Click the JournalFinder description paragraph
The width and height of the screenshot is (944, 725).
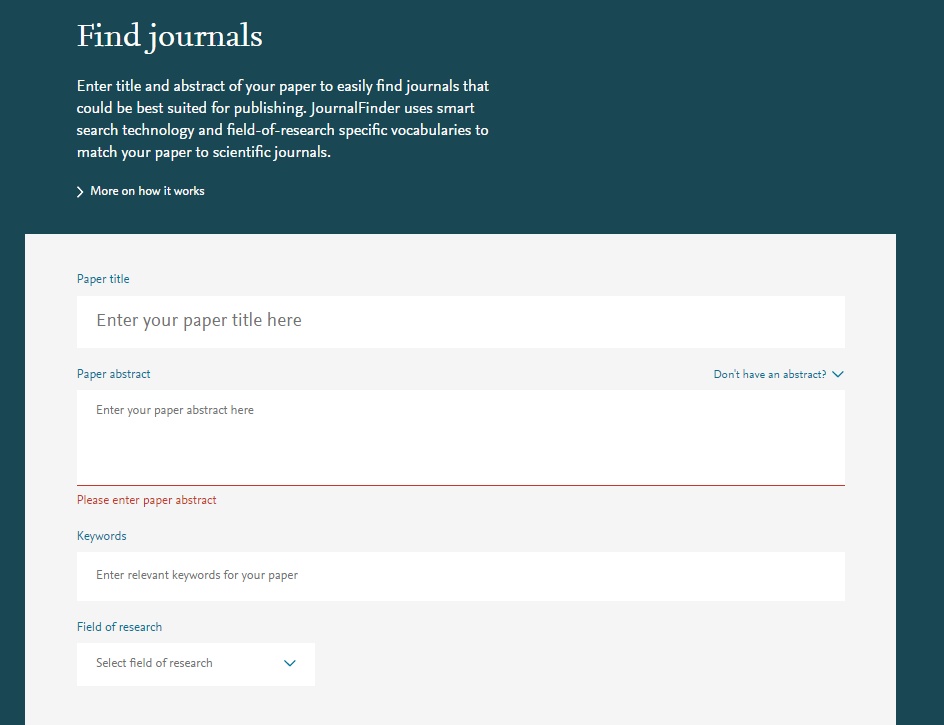(x=283, y=120)
